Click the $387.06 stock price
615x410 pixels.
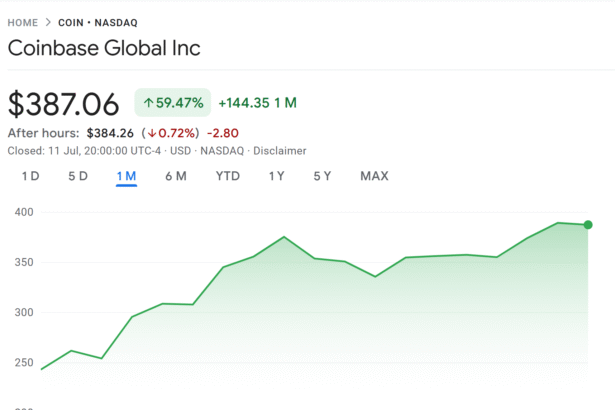(x=64, y=103)
